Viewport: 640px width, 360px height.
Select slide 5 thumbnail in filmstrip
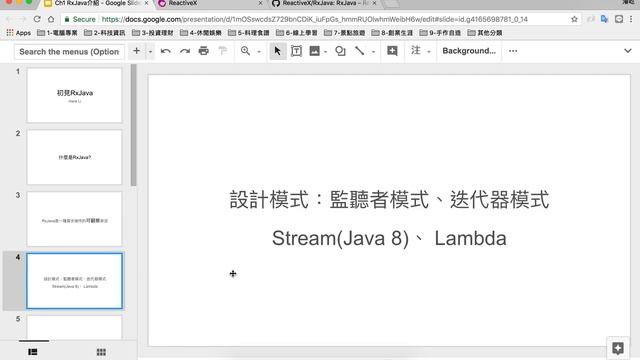pos(74,327)
